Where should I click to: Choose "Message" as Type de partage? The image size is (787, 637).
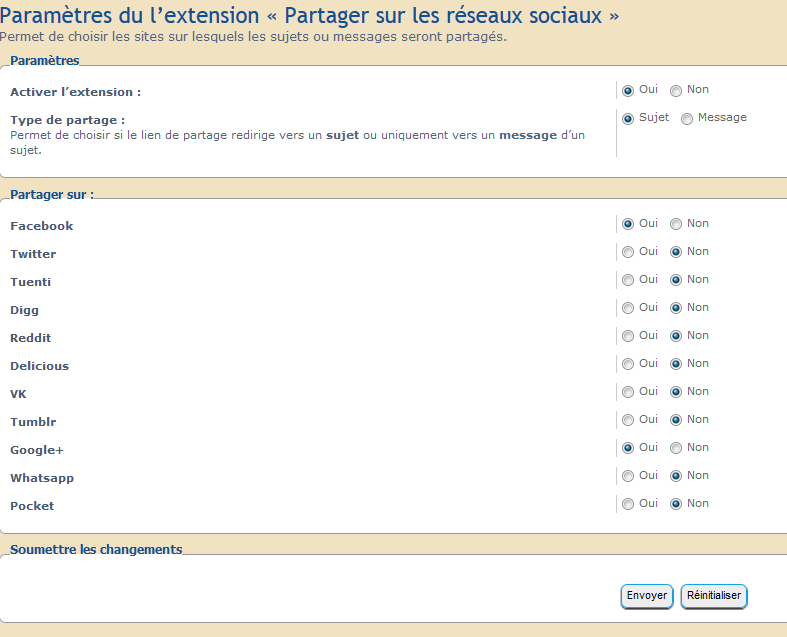[x=687, y=119]
